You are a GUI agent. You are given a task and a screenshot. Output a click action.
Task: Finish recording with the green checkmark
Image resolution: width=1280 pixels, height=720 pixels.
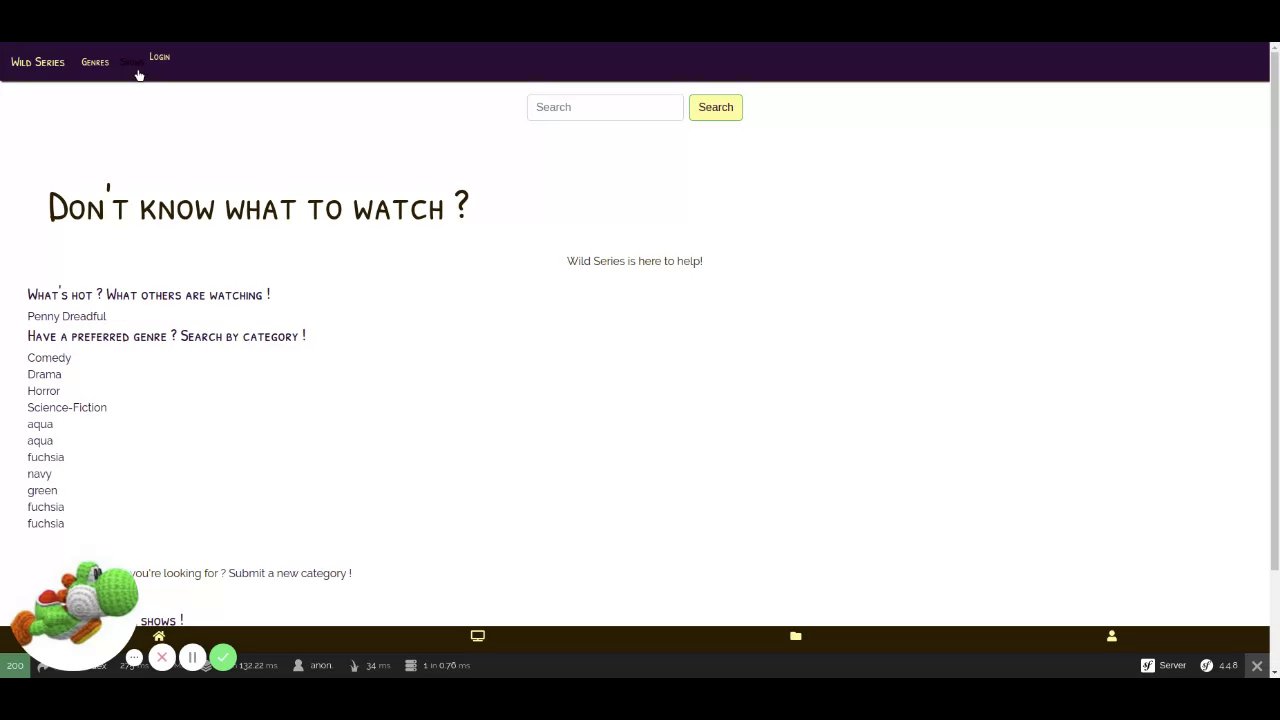[x=223, y=657]
